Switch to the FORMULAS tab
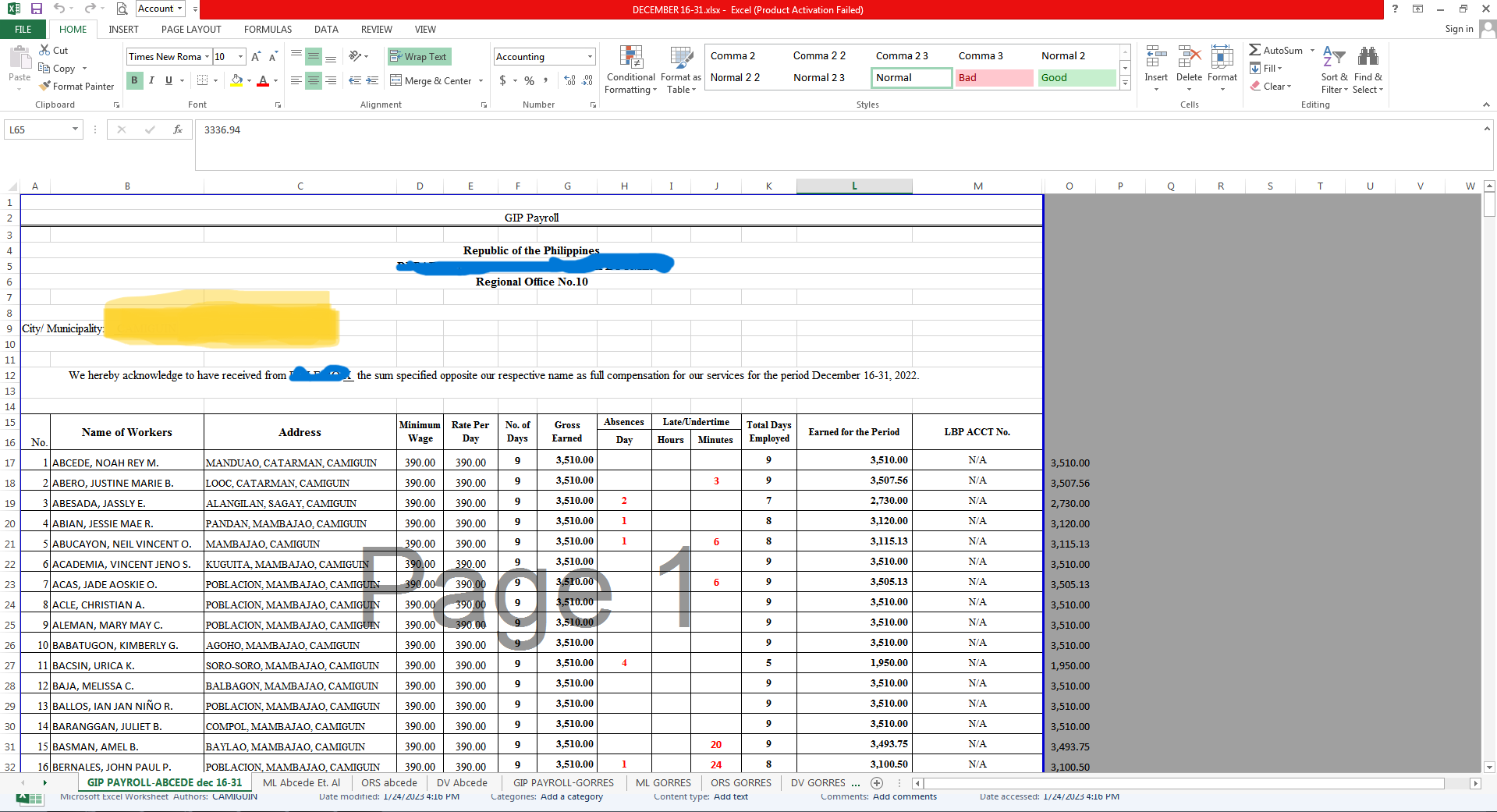Viewport: 1497px width, 812px height. tap(268, 29)
